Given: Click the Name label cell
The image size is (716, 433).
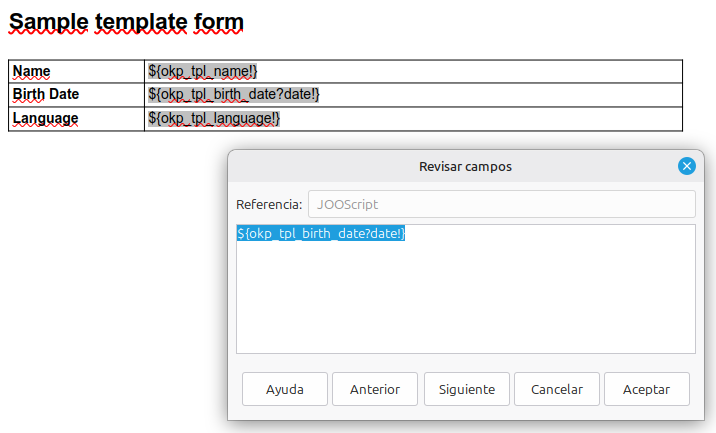Looking at the screenshot, I should click(76, 71).
